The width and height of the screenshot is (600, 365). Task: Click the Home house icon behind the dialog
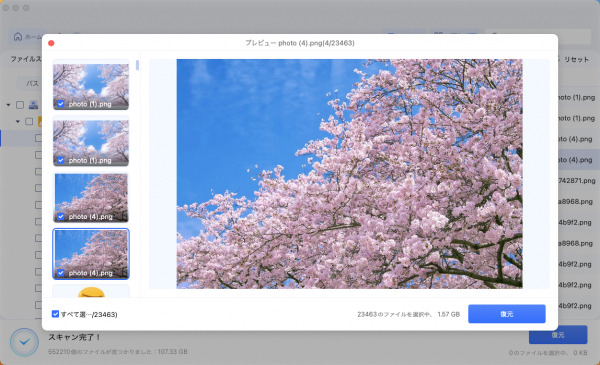[x=18, y=36]
